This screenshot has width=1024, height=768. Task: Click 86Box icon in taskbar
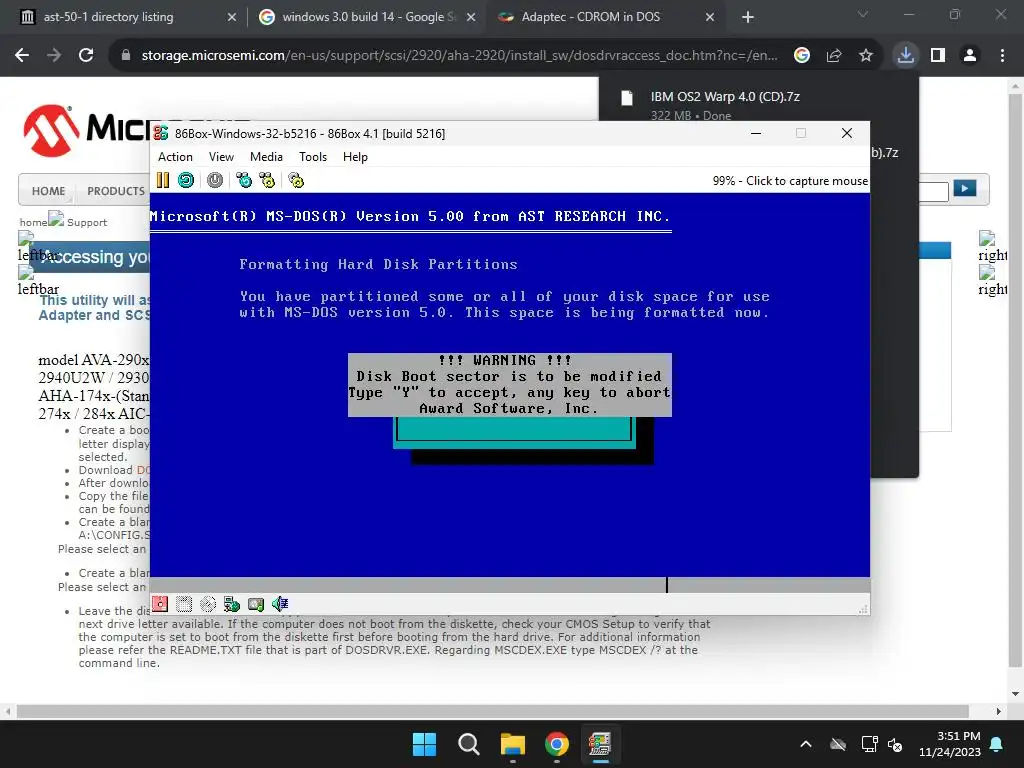(600, 744)
